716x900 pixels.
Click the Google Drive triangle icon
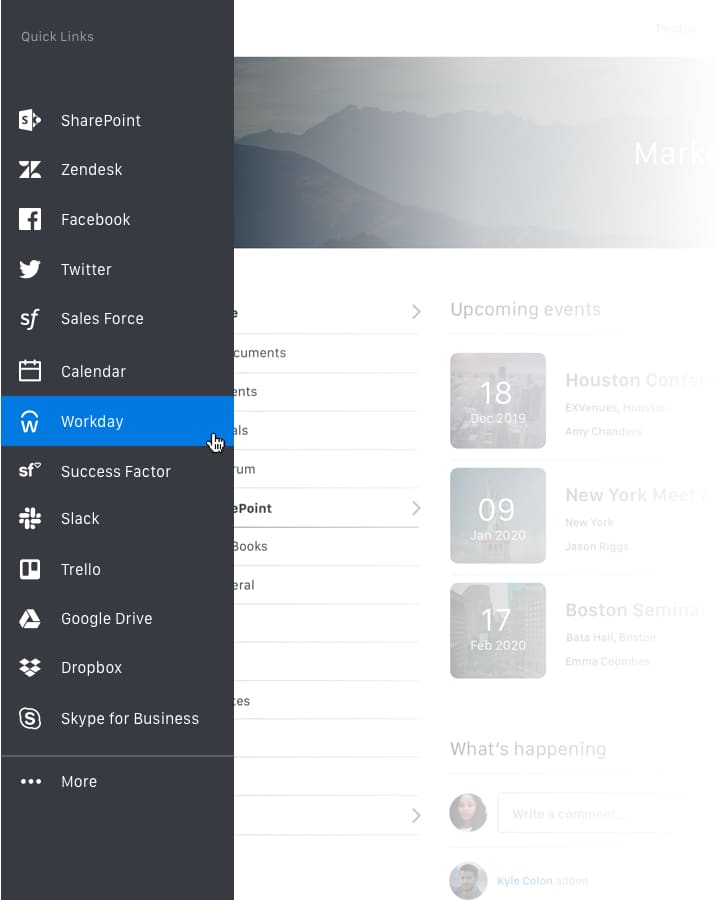point(30,618)
